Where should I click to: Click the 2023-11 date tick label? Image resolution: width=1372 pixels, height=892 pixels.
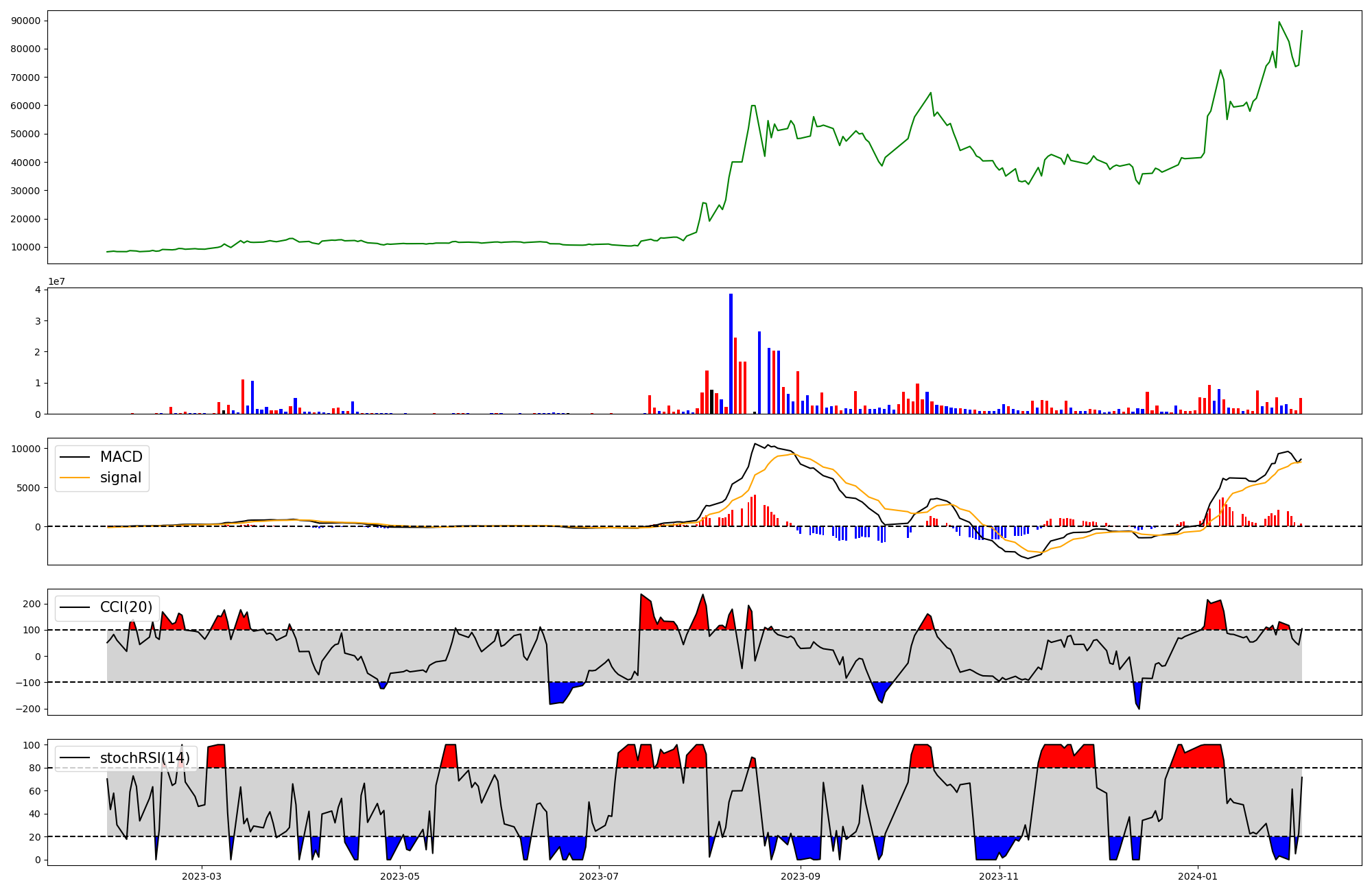(x=998, y=876)
